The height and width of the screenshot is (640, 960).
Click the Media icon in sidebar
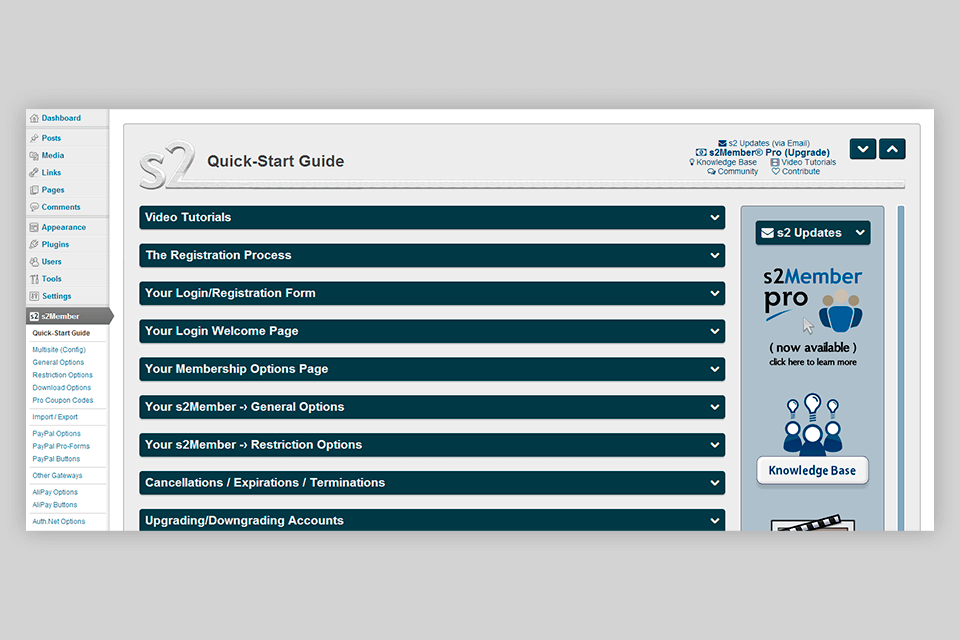click(x=34, y=156)
